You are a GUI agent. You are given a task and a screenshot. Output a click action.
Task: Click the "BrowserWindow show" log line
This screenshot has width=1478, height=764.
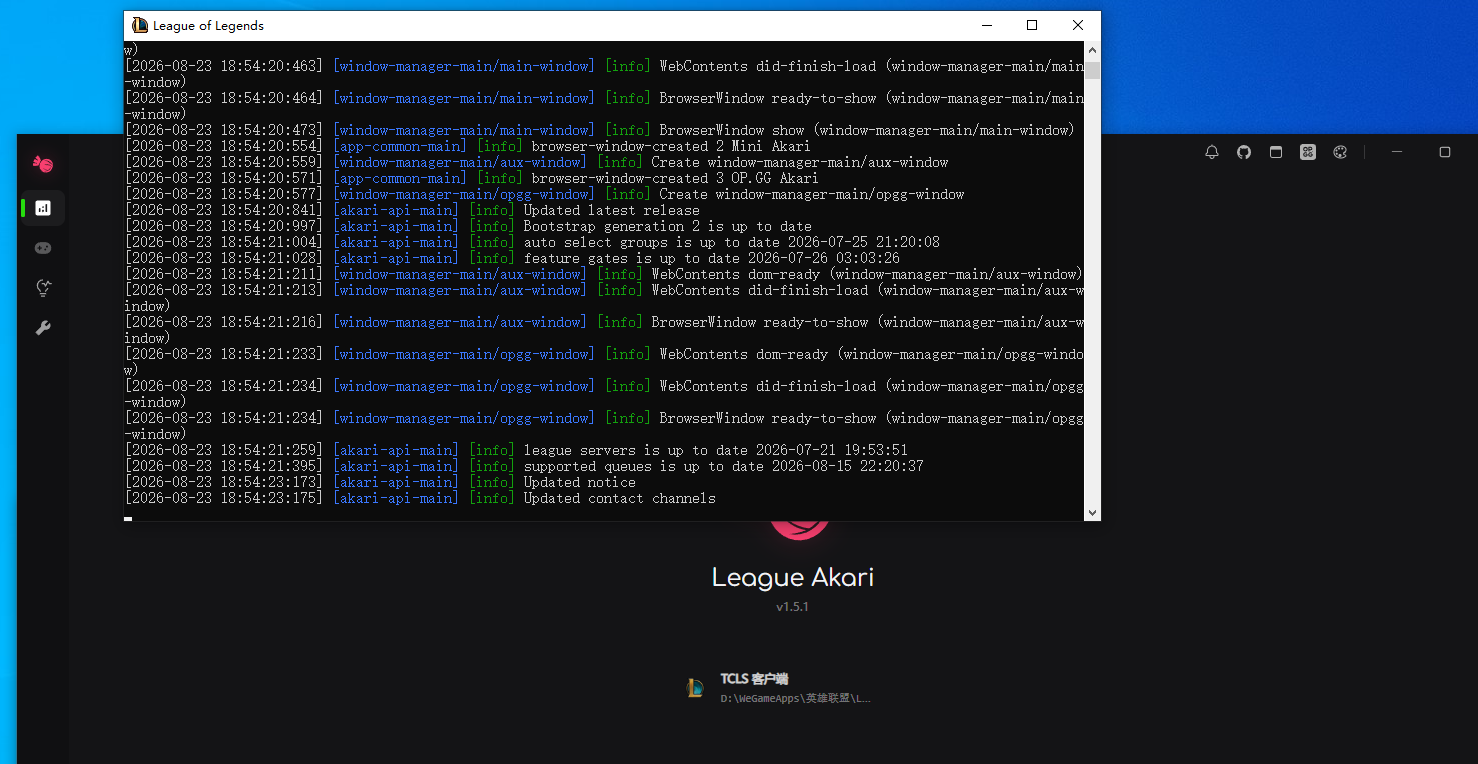point(600,130)
